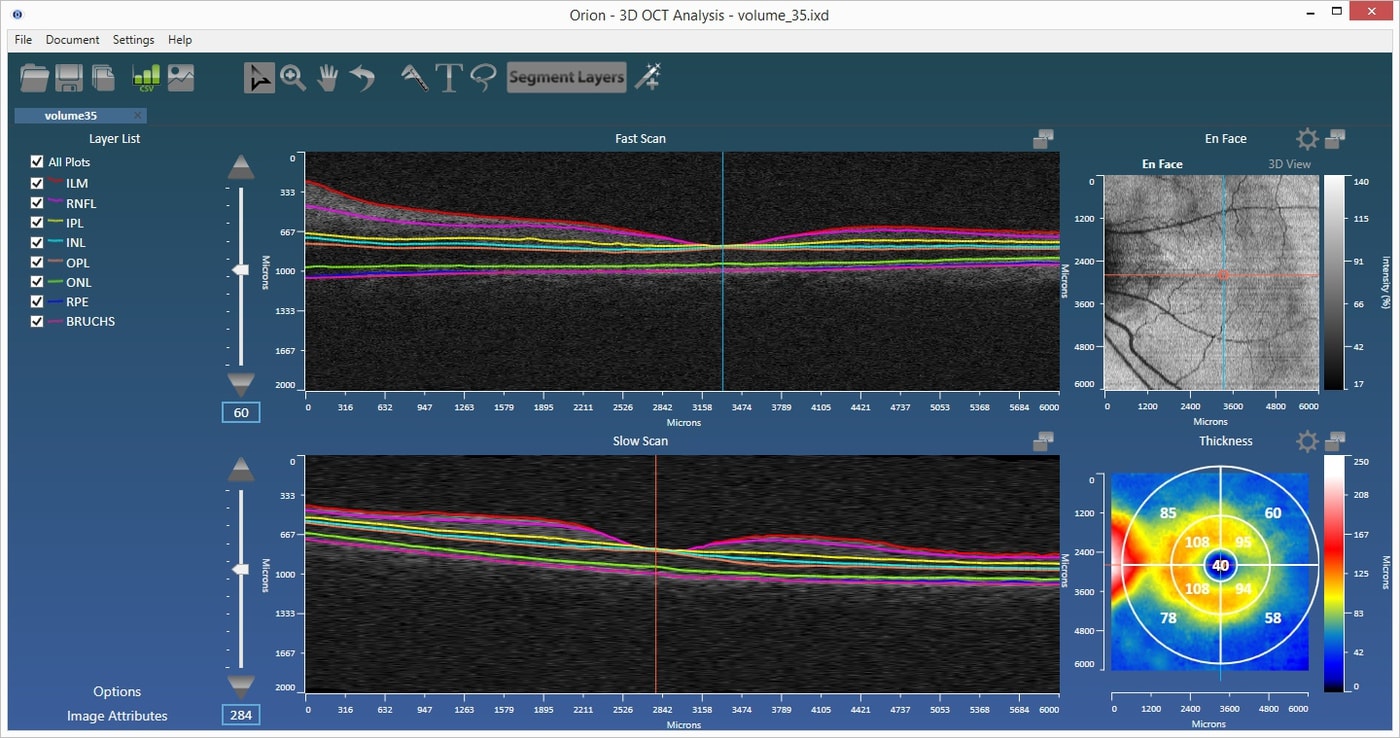
Task: Select the lasso freehand tool
Action: tap(483, 77)
